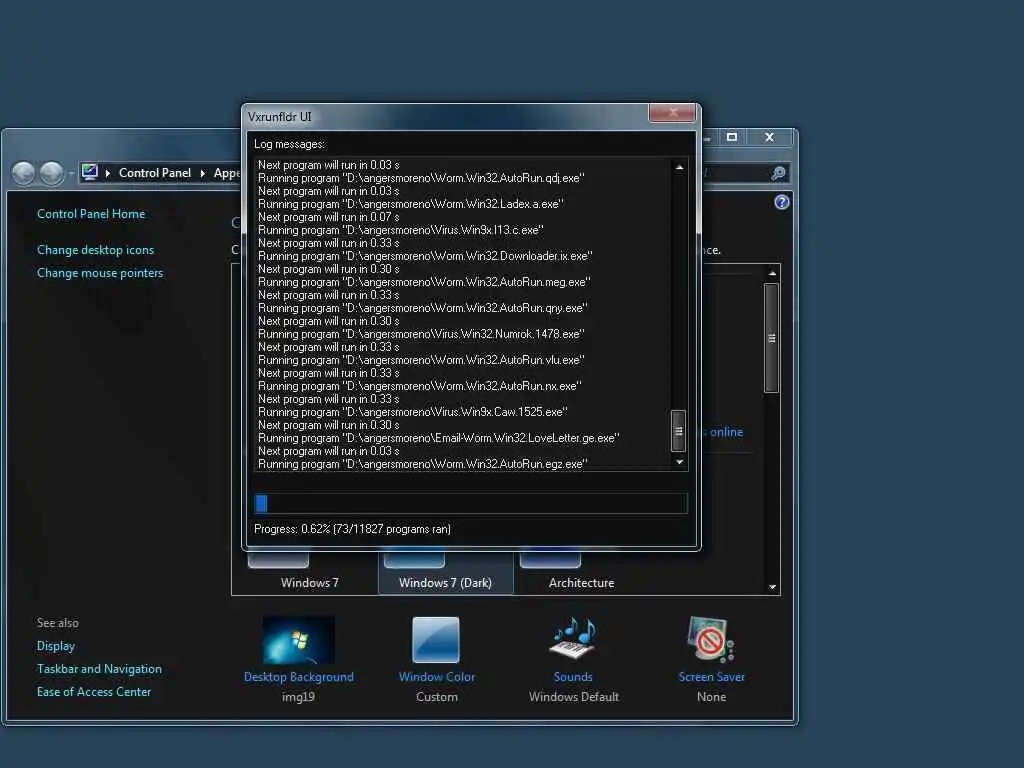The width and height of the screenshot is (1024, 768).
Task: Click log line Worm.Win32.AutoRun.nx.exe
Action: 420,386
